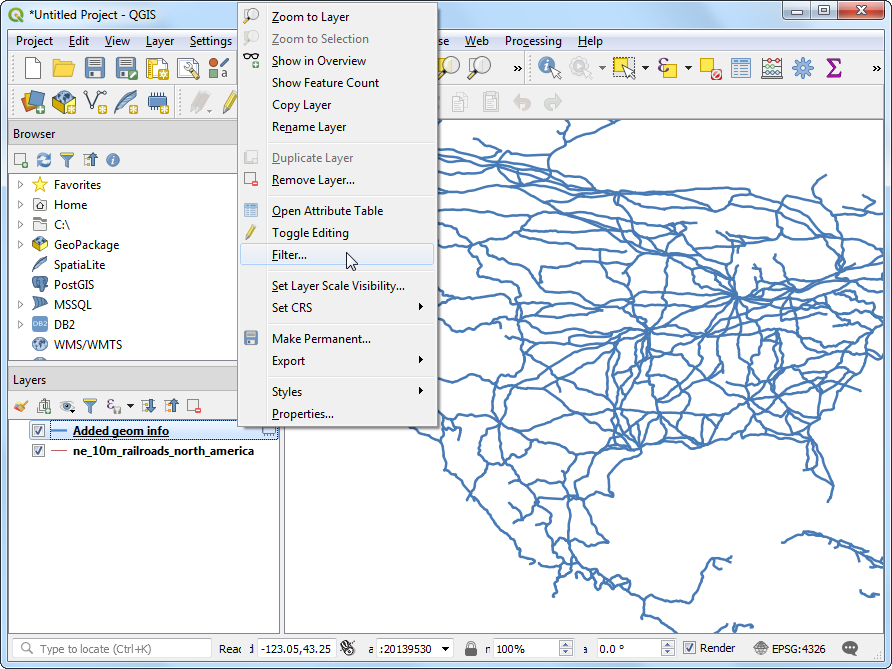Choose Properties... in the context menu

302,414
